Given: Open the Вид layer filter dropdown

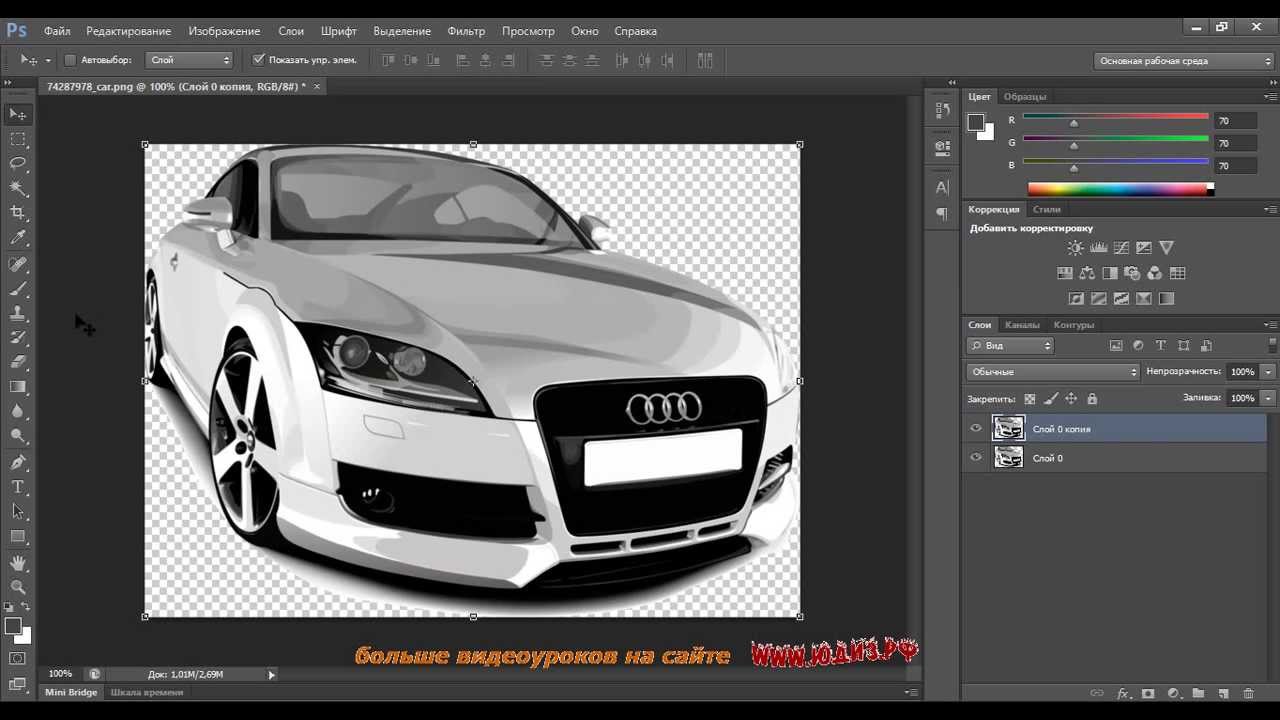Looking at the screenshot, I should click(x=1011, y=345).
